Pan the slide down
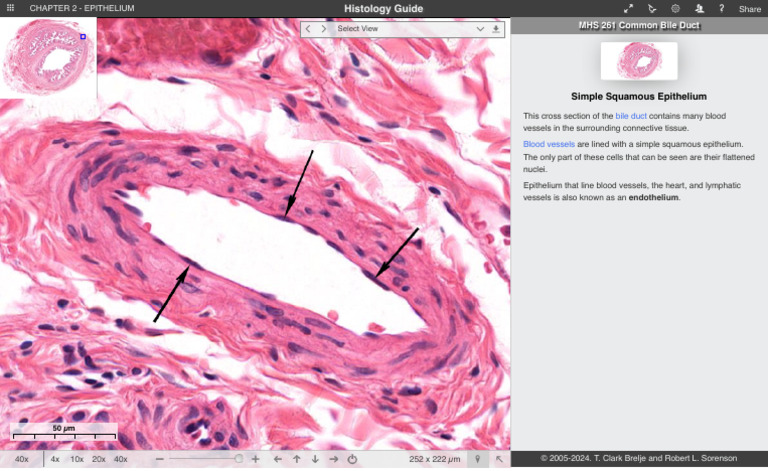 (x=315, y=459)
